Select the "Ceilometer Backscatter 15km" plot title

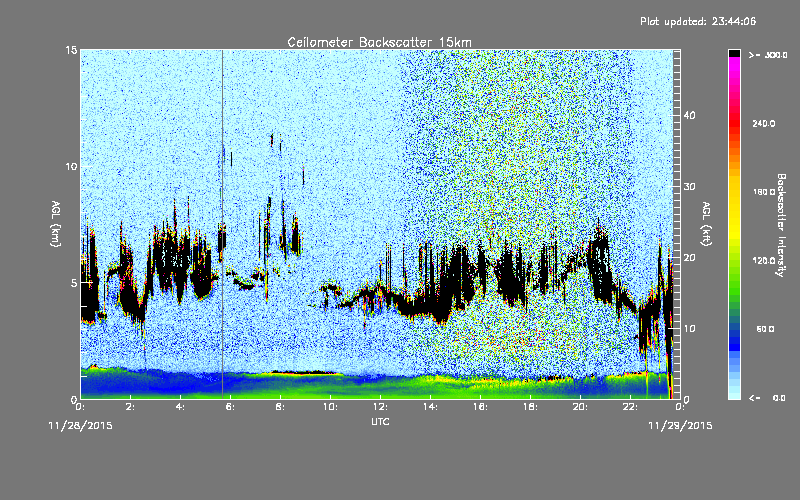click(379, 42)
